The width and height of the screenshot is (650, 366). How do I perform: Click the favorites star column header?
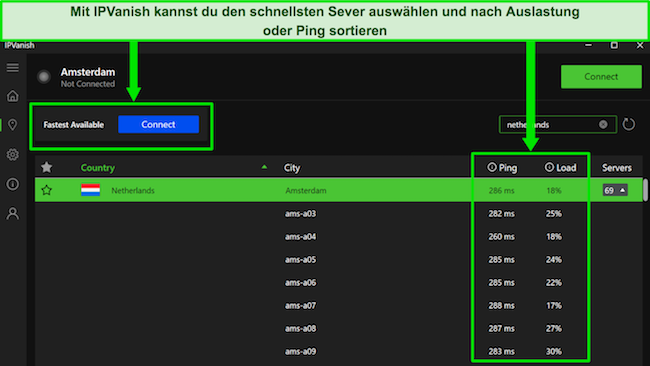pyautogui.click(x=47, y=167)
